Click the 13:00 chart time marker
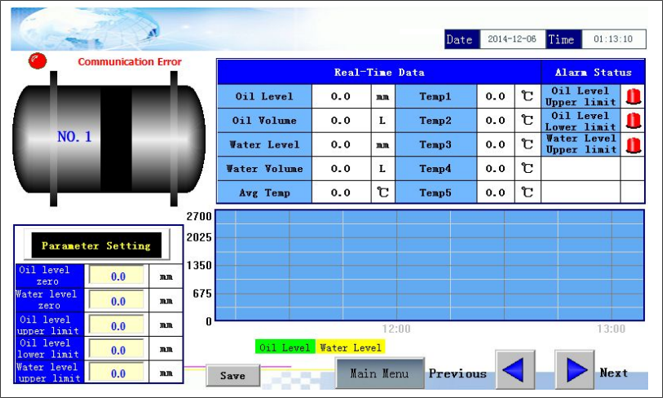The image size is (663, 398). click(611, 329)
